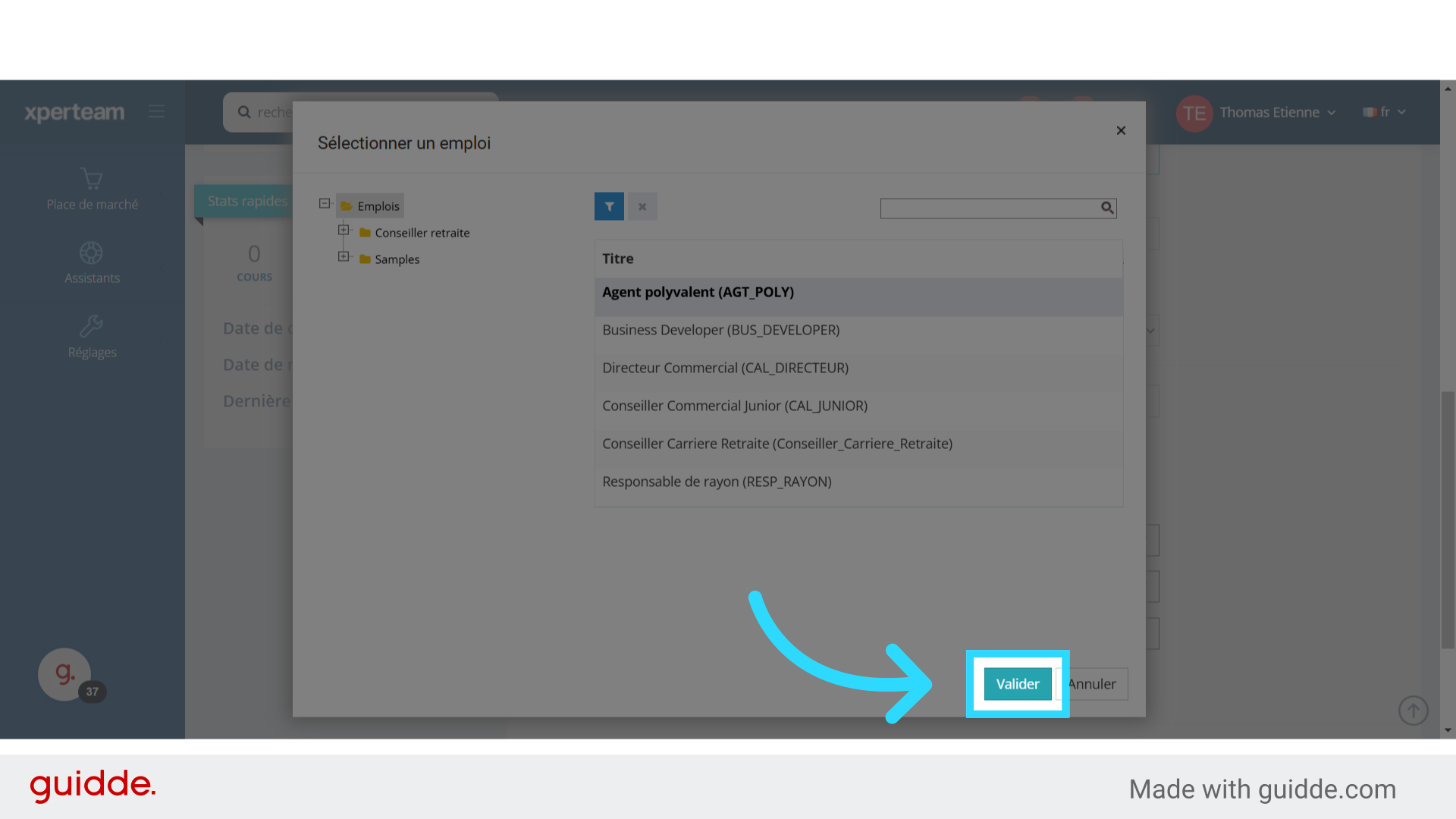Click the scroll-to-top arrow icon

point(1413,711)
